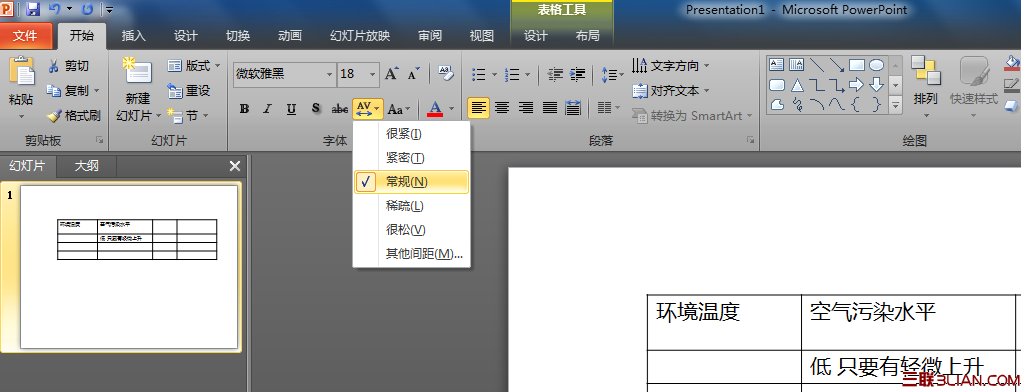This screenshot has height=392, width=1021.
Task: Click the Redo icon in quick access toolbar
Action: tap(88, 9)
